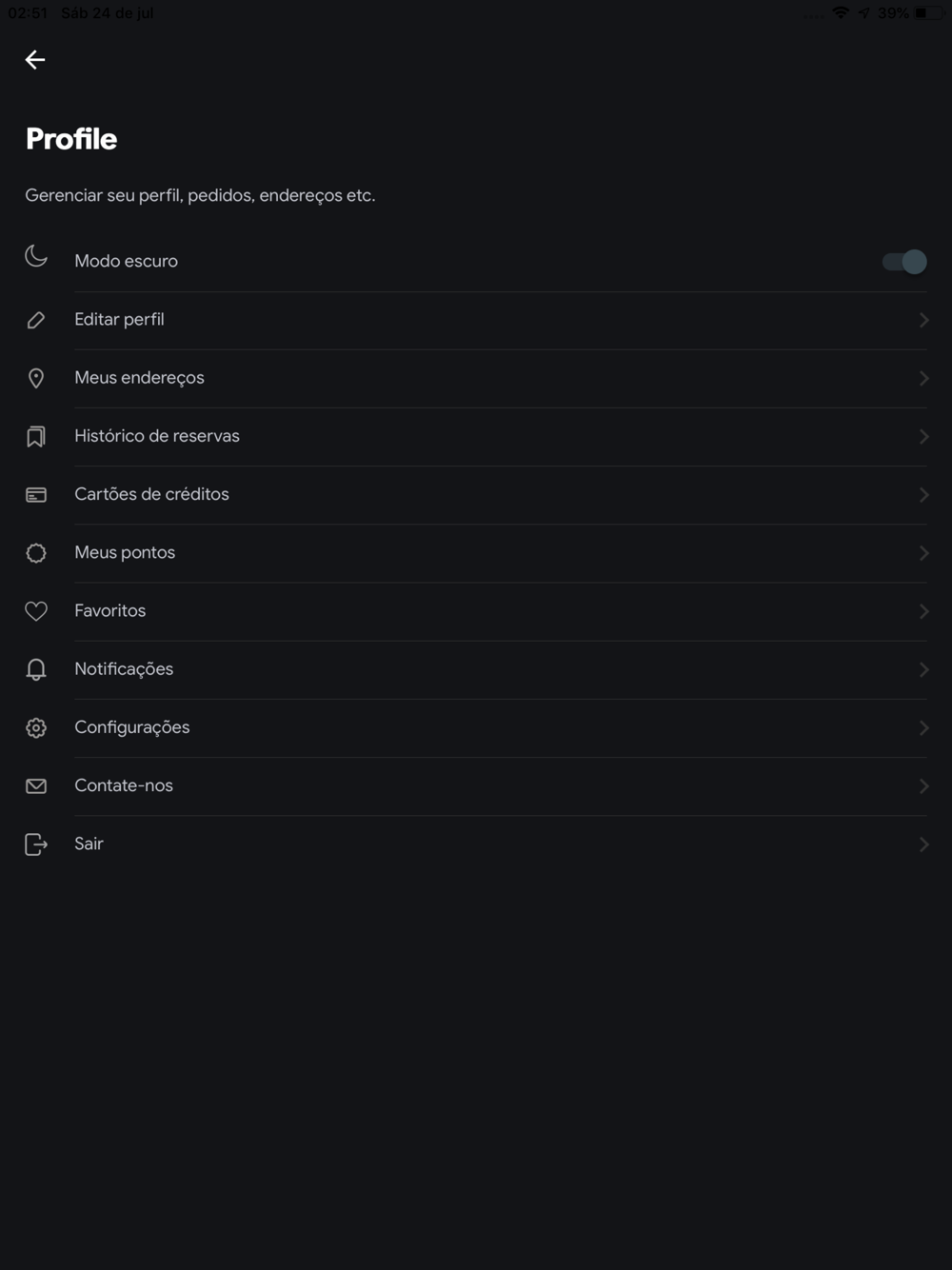
Task: Click the crescent moon dark mode icon
Action: coord(36,256)
